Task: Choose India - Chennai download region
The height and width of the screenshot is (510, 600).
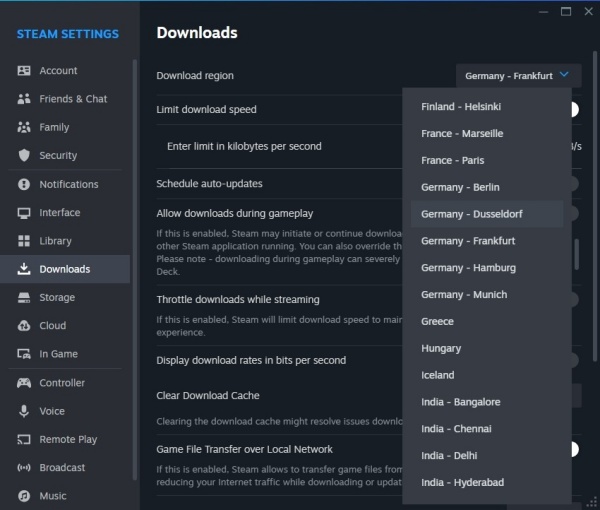Action: (487, 429)
